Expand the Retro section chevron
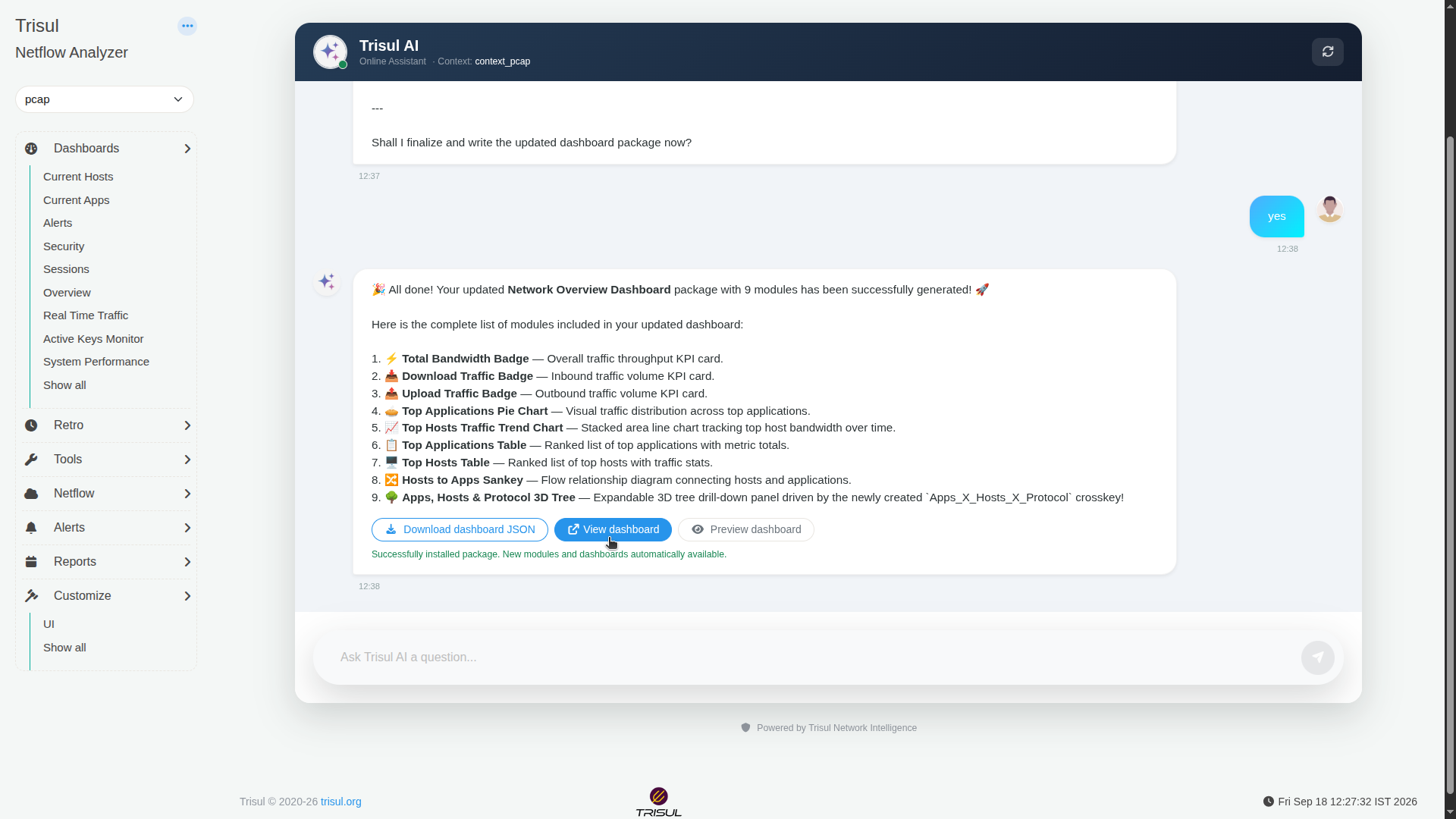Screen dimensions: 1456x819 tap(187, 425)
